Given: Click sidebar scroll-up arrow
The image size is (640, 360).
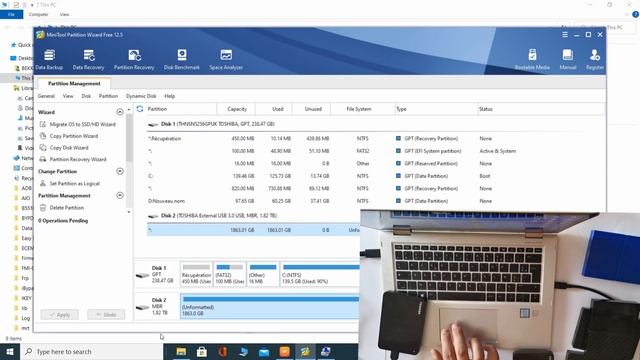Looking at the screenshot, I should 129,110.
